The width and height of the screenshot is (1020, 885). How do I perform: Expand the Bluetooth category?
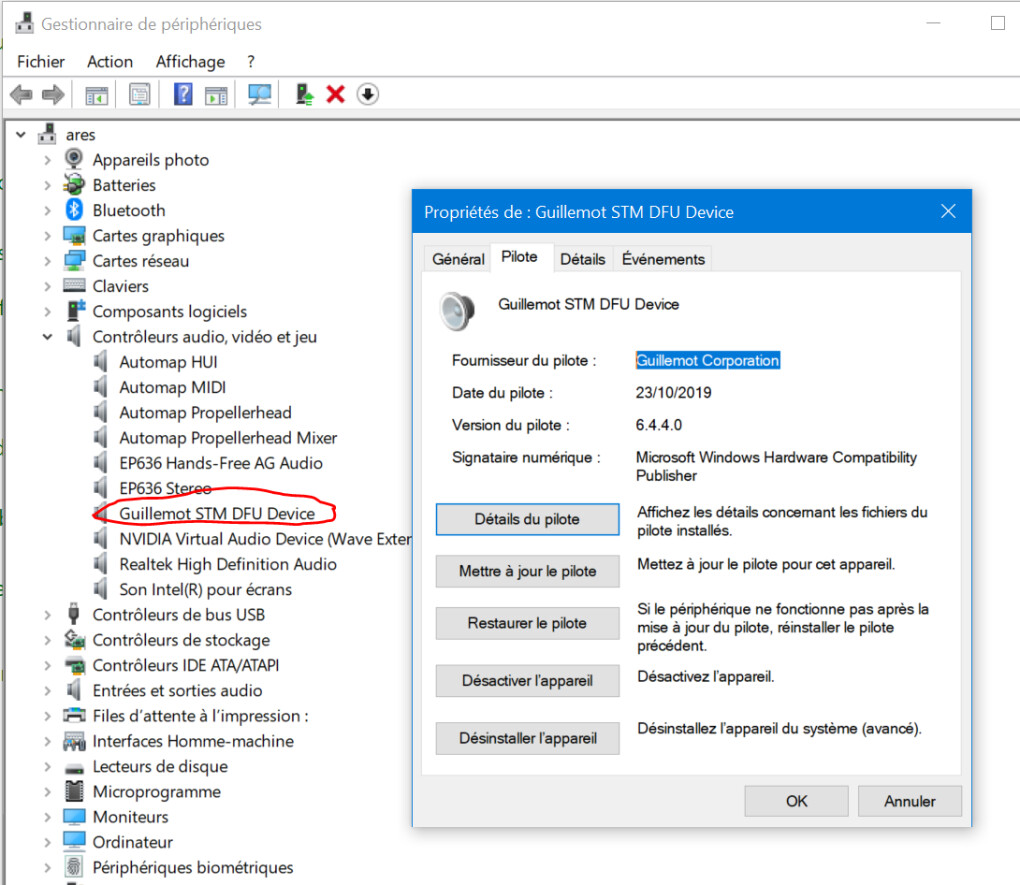tap(47, 211)
